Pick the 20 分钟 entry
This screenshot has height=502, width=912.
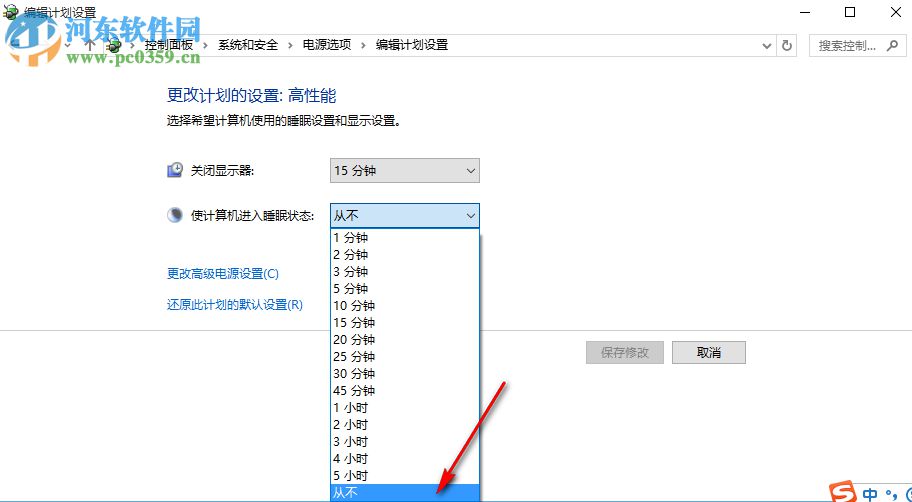(405, 339)
